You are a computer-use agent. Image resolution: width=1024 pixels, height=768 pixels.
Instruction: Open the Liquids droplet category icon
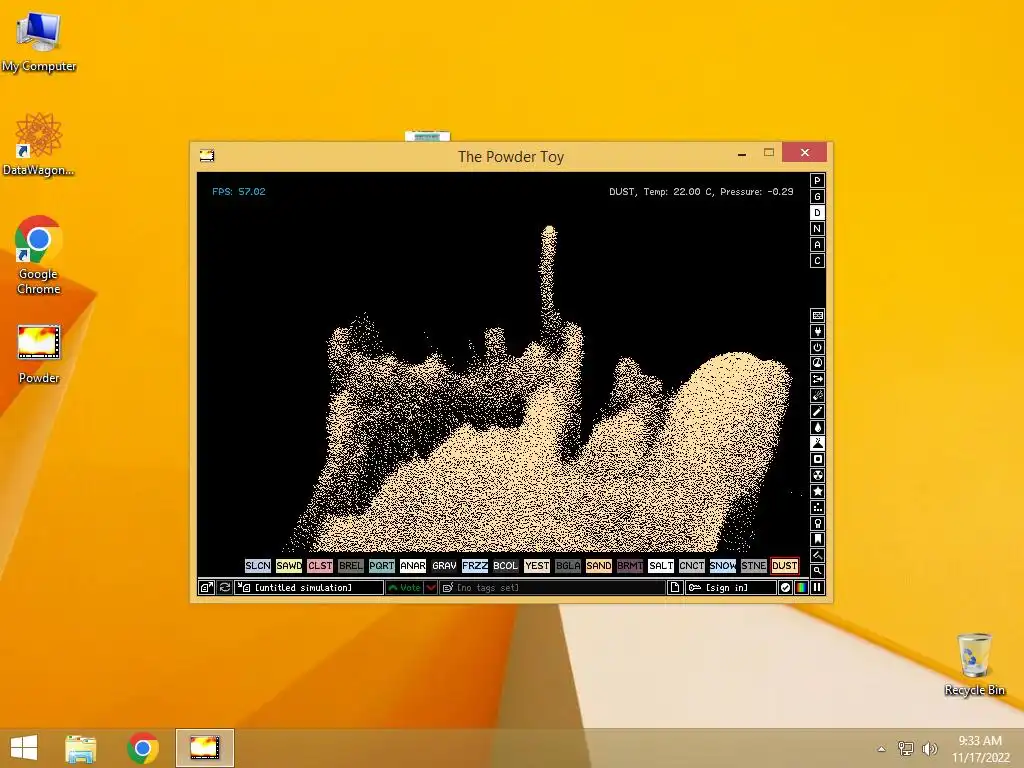point(817,427)
